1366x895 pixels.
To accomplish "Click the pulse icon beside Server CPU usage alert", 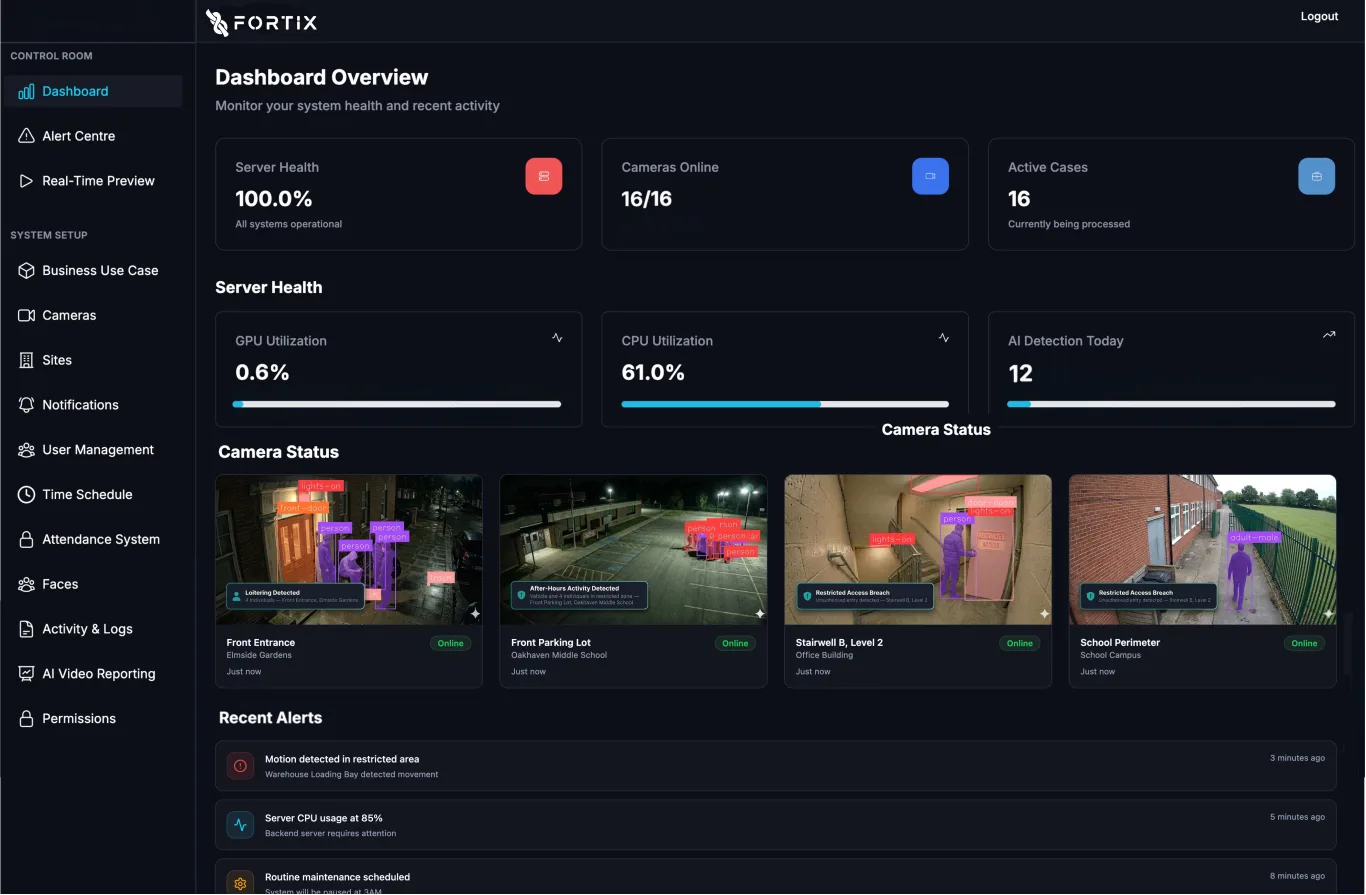I will 240,825.
